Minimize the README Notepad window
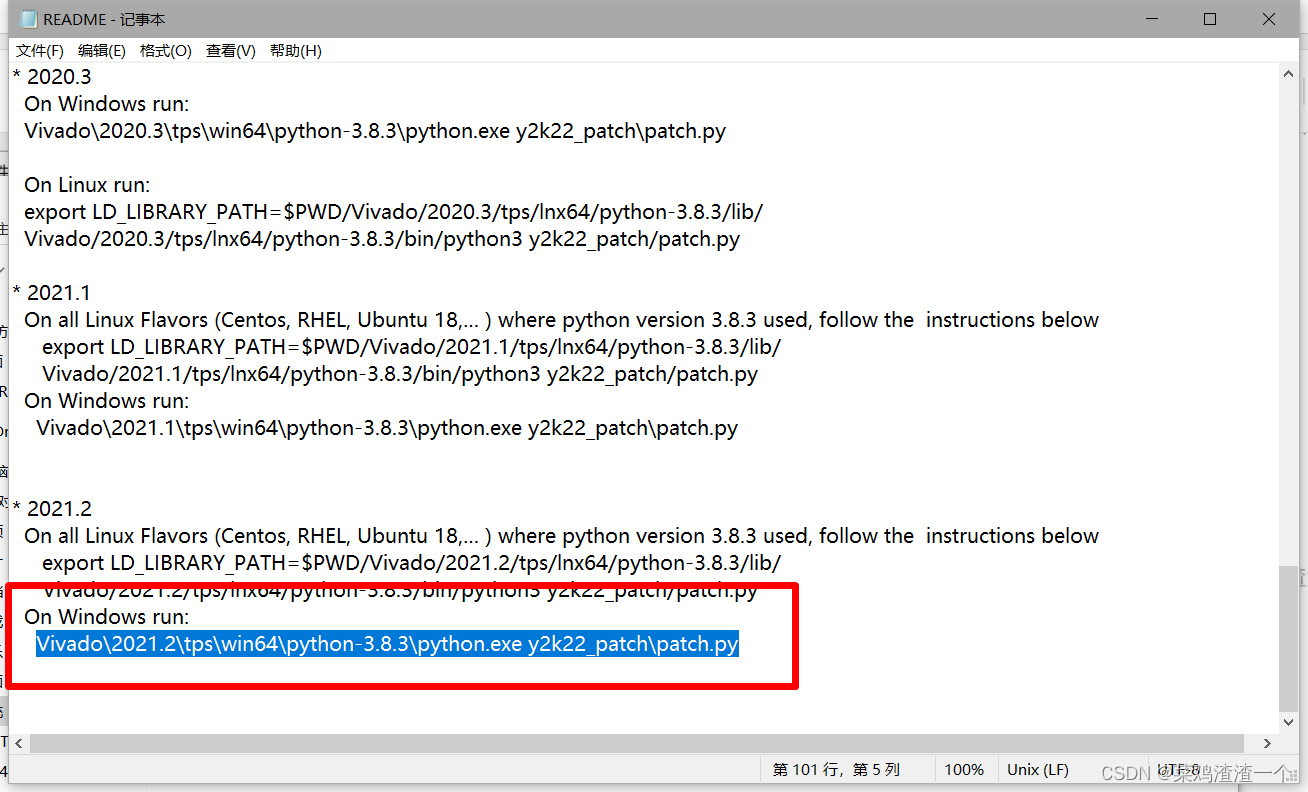 (x=1150, y=19)
